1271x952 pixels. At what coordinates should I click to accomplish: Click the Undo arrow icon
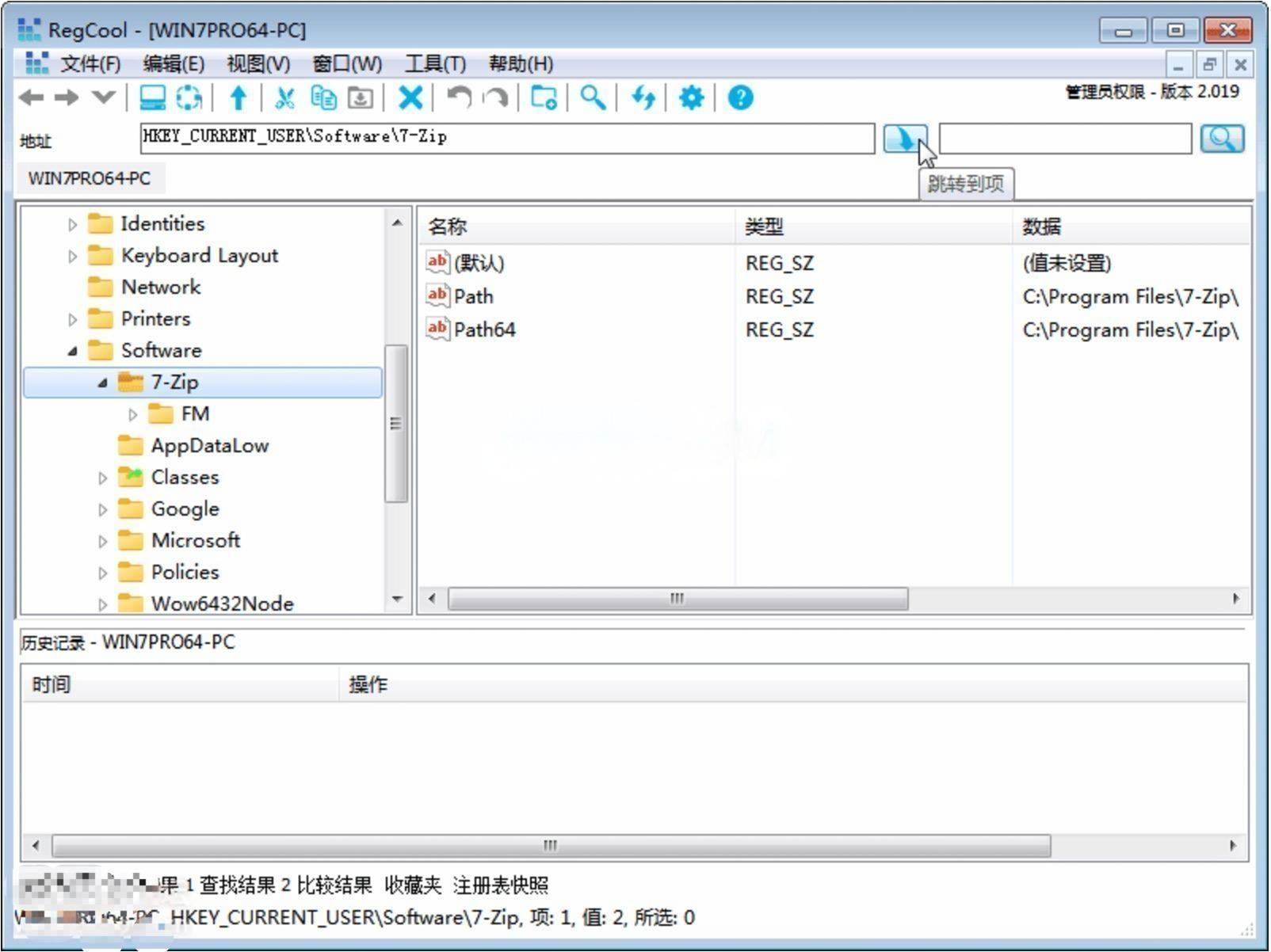click(x=459, y=98)
